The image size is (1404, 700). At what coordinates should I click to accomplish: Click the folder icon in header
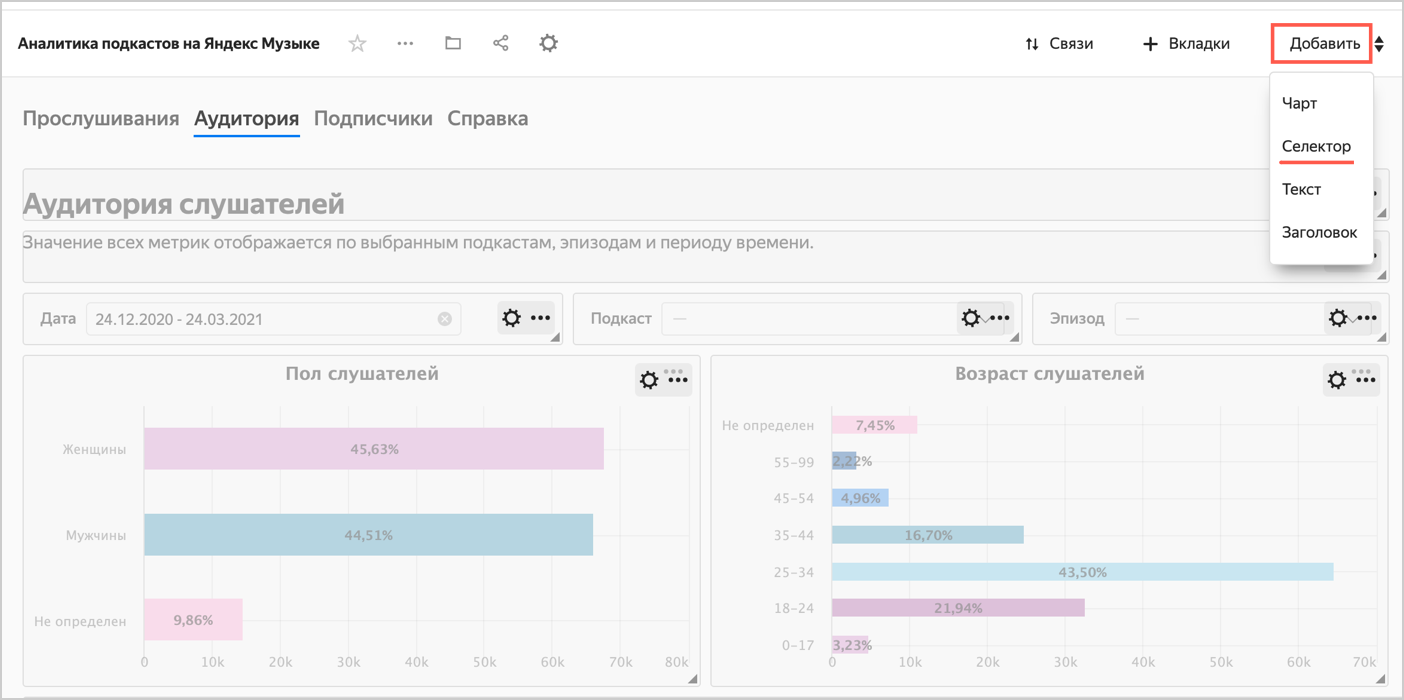453,44
